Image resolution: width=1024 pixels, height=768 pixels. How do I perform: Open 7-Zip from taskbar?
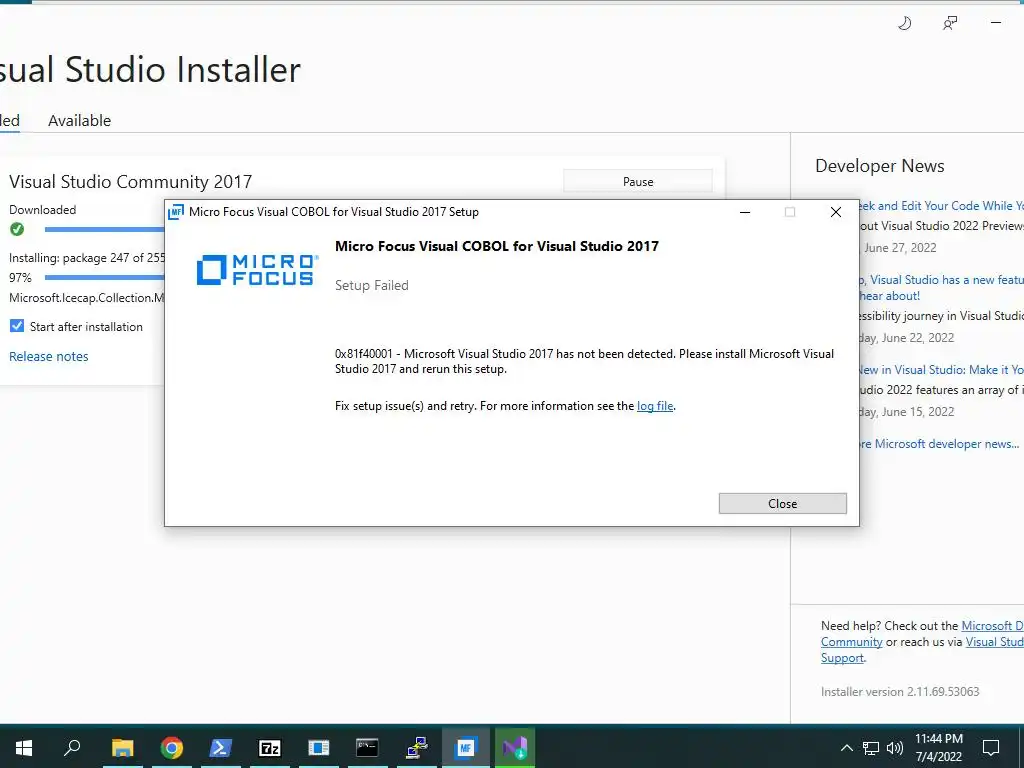pyautogui.click(x=270, y=747)
